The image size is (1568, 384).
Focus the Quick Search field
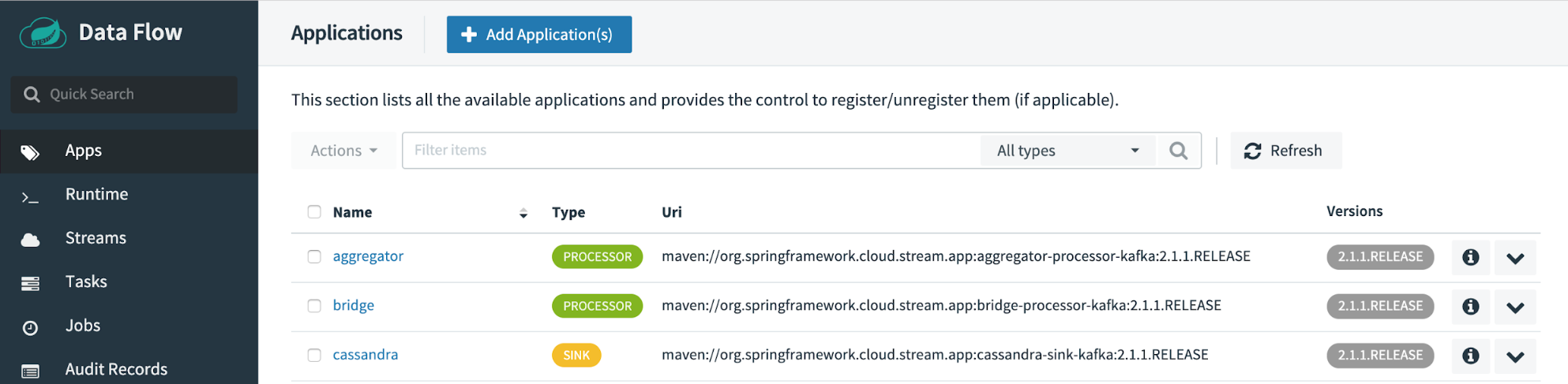(x=124, y=95)
